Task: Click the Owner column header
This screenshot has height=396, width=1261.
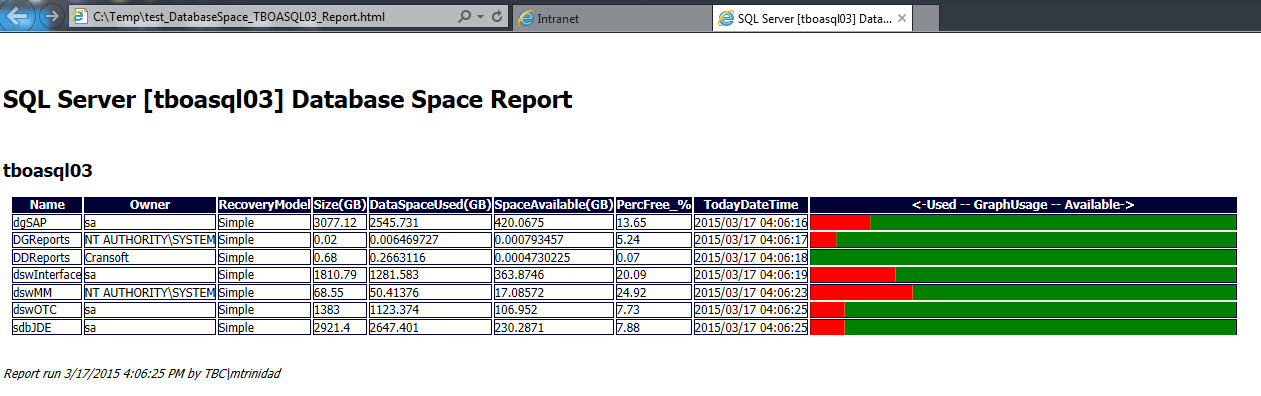Action: coord(150,205)
